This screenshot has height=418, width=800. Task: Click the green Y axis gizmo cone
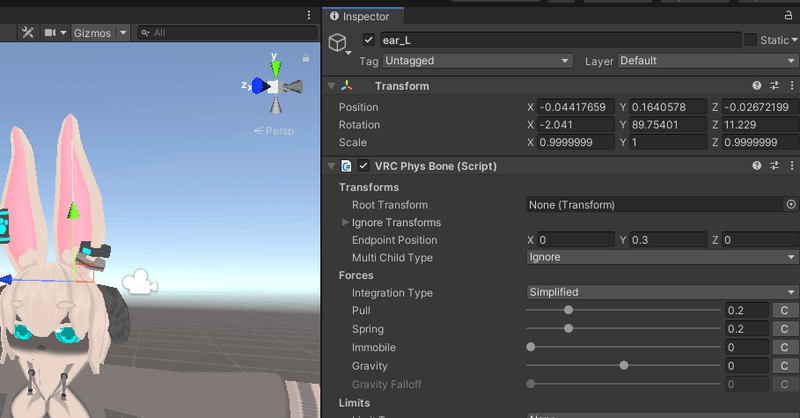pos(276,68)
